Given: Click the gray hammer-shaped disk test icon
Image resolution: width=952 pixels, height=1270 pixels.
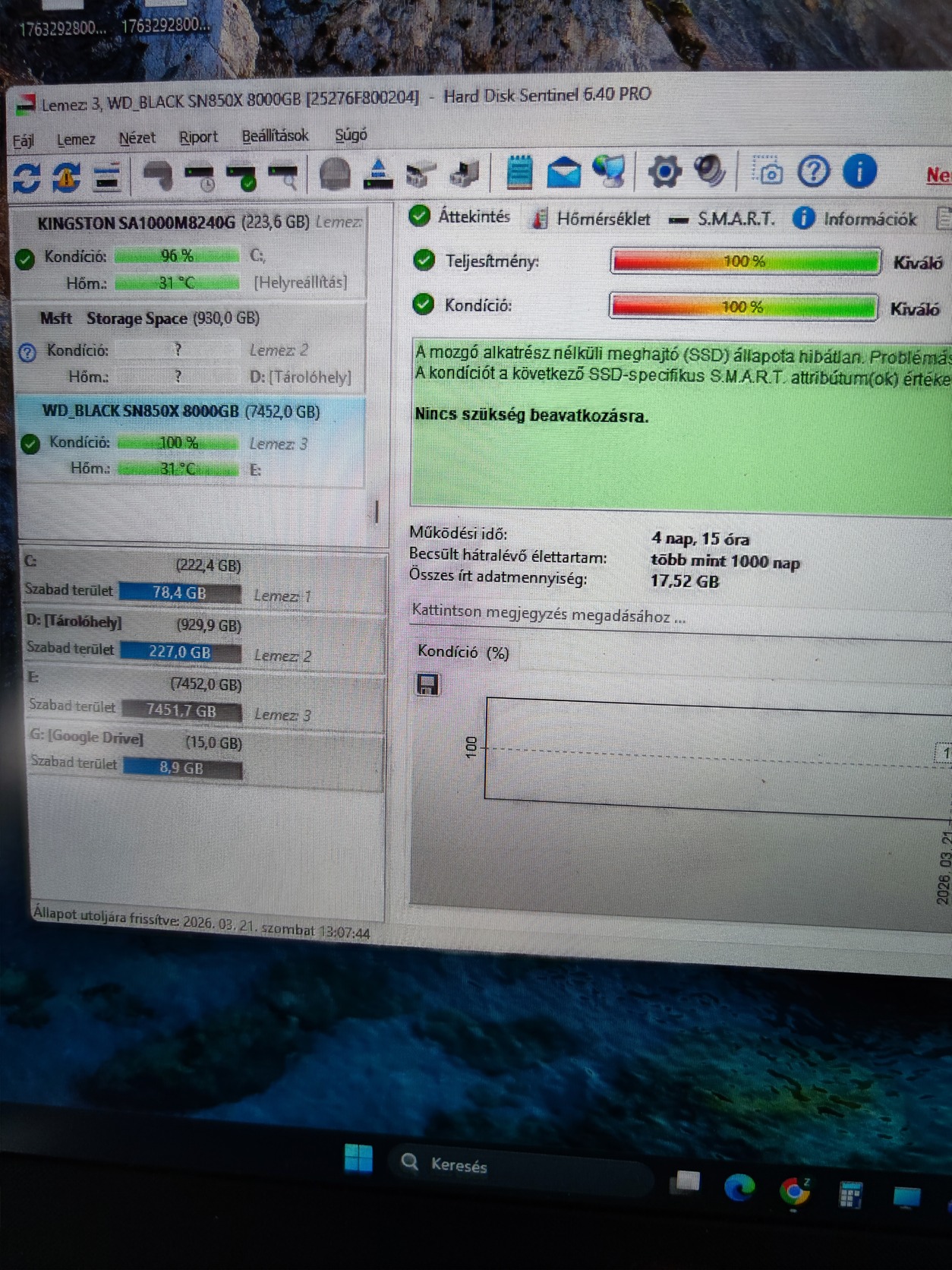Looking at the screenshot, I should 158,176.
